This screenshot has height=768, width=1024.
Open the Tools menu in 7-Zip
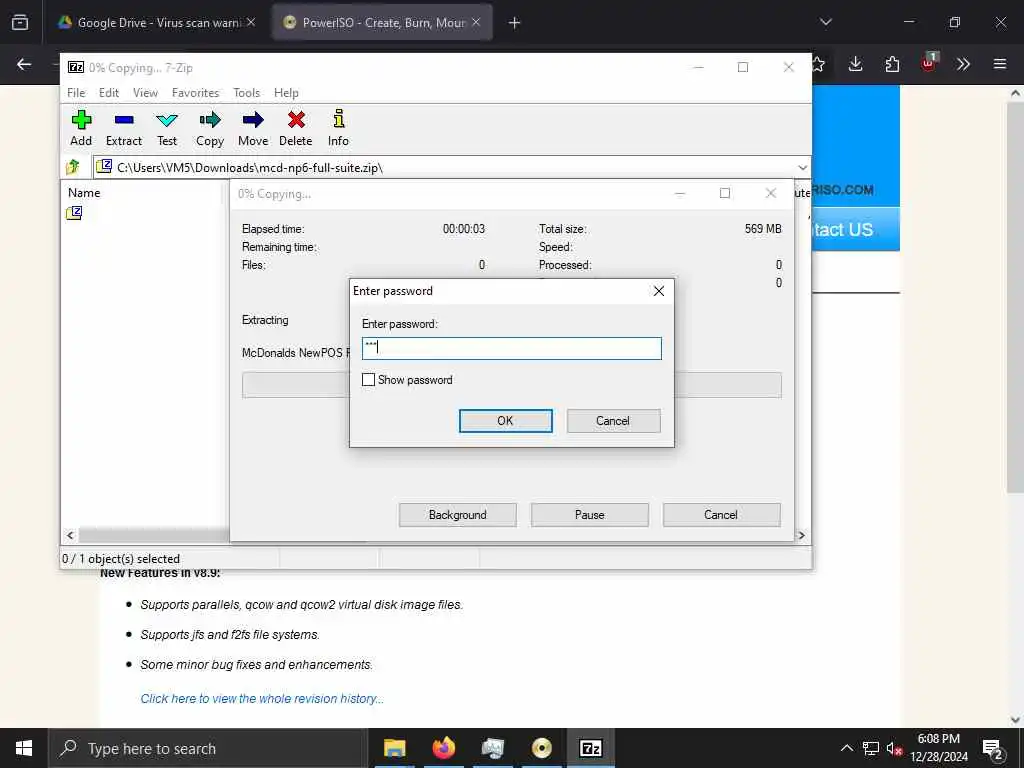coord(246,93)
